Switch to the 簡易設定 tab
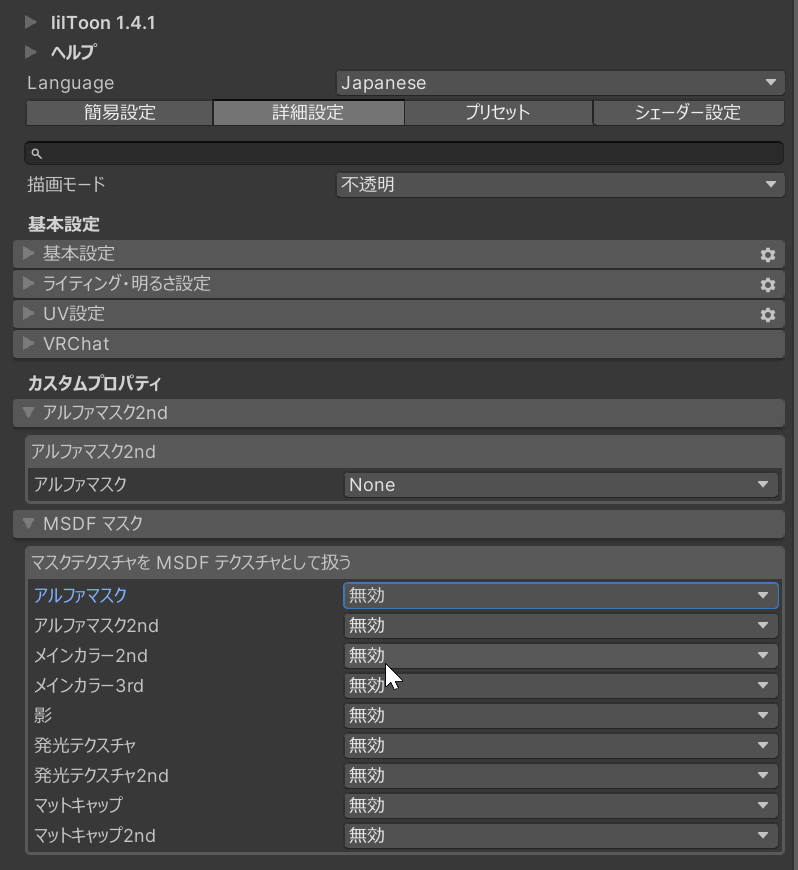The image size is (798, 870). tap(119, 113)
